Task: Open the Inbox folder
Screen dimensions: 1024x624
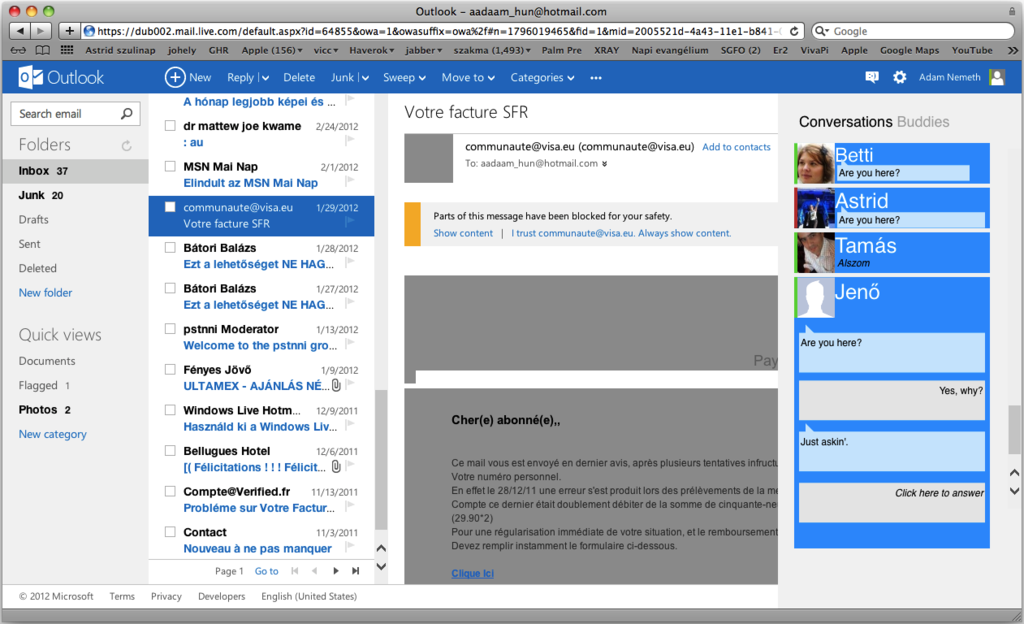Action: (75, 171)
